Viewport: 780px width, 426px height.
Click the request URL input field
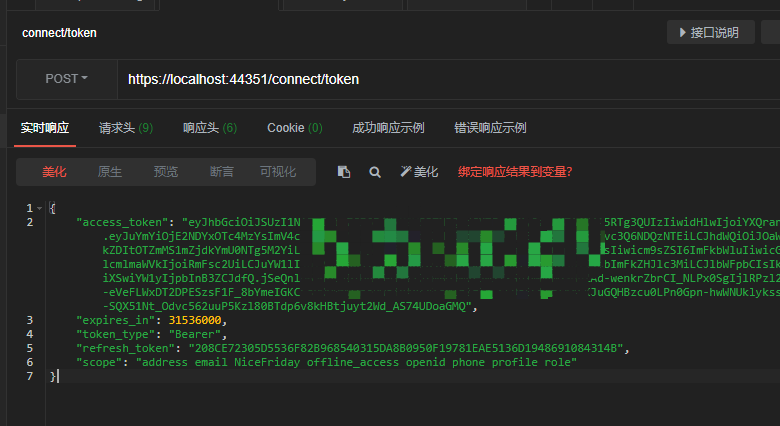448,80
